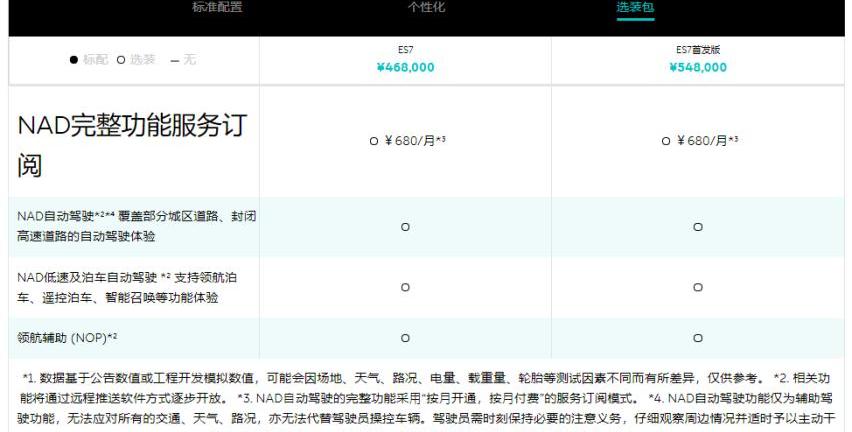The image size is (852, 432).
Task: Click the optional circle for 领航辅助 NOP under ES7
Action: 405,338
